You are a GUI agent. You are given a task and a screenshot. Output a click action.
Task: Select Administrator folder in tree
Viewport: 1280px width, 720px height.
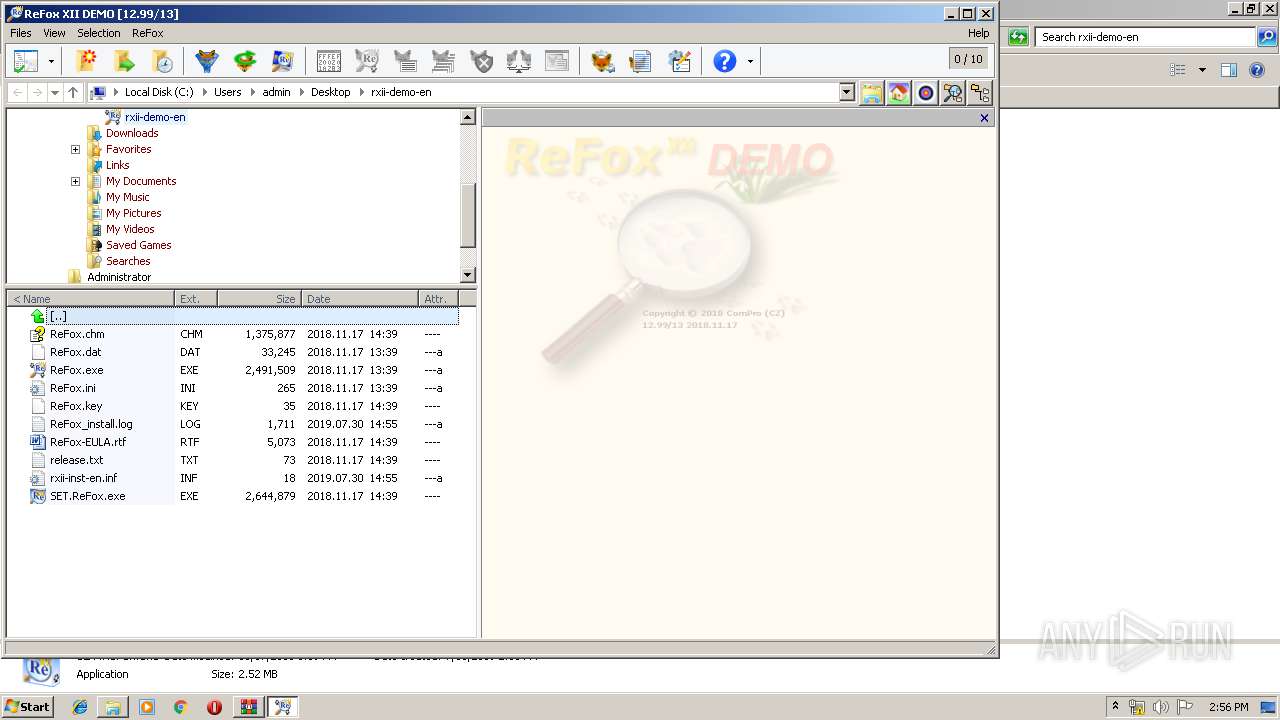[x=119, y=277]
